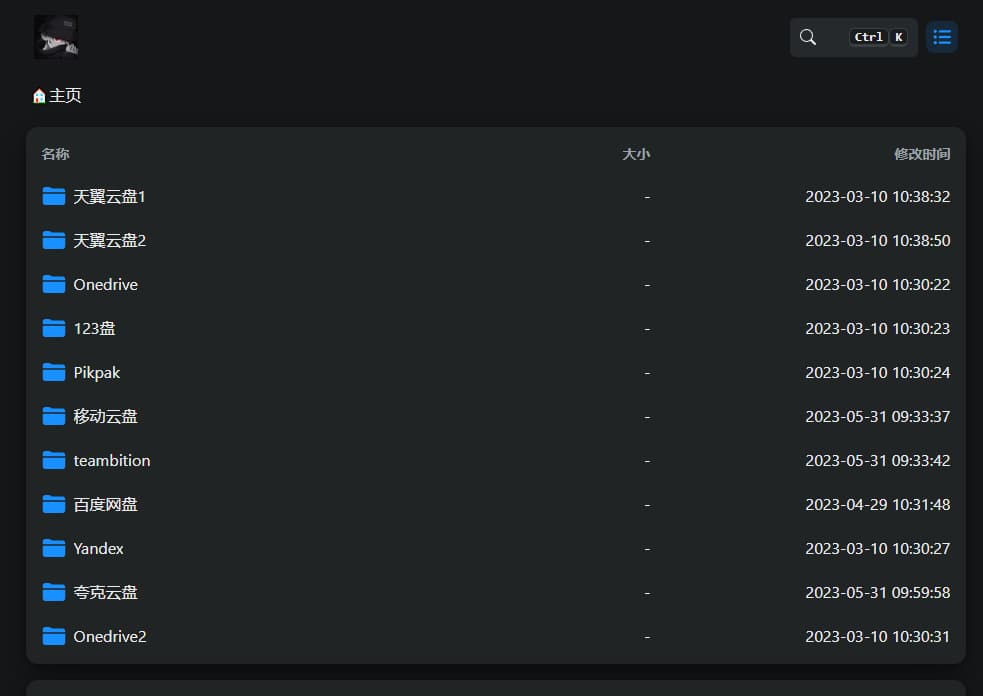This screenshot has width=983, height=696.
Task: Open the 移动云盘 folder
Action: click(x=105, y=417)
